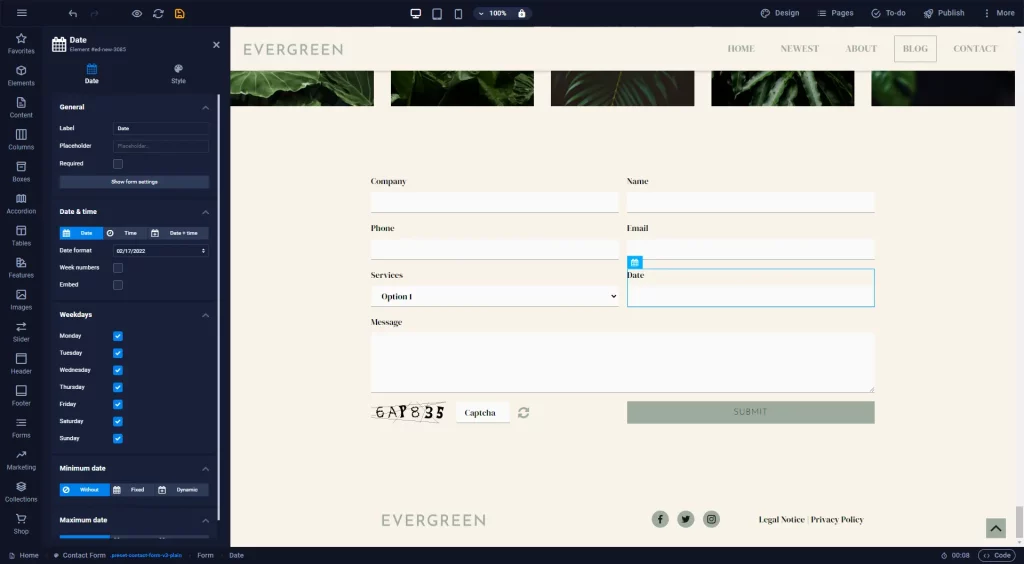Collapse the Weekdays section
The width and height of the screenshot is (1024, 564).
[x=206, y=315]
